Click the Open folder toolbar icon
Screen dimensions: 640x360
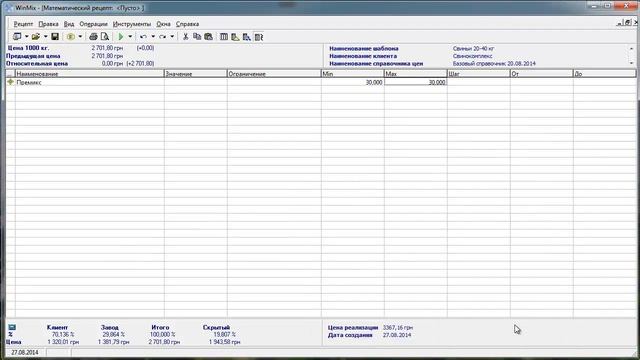(36, 37)
